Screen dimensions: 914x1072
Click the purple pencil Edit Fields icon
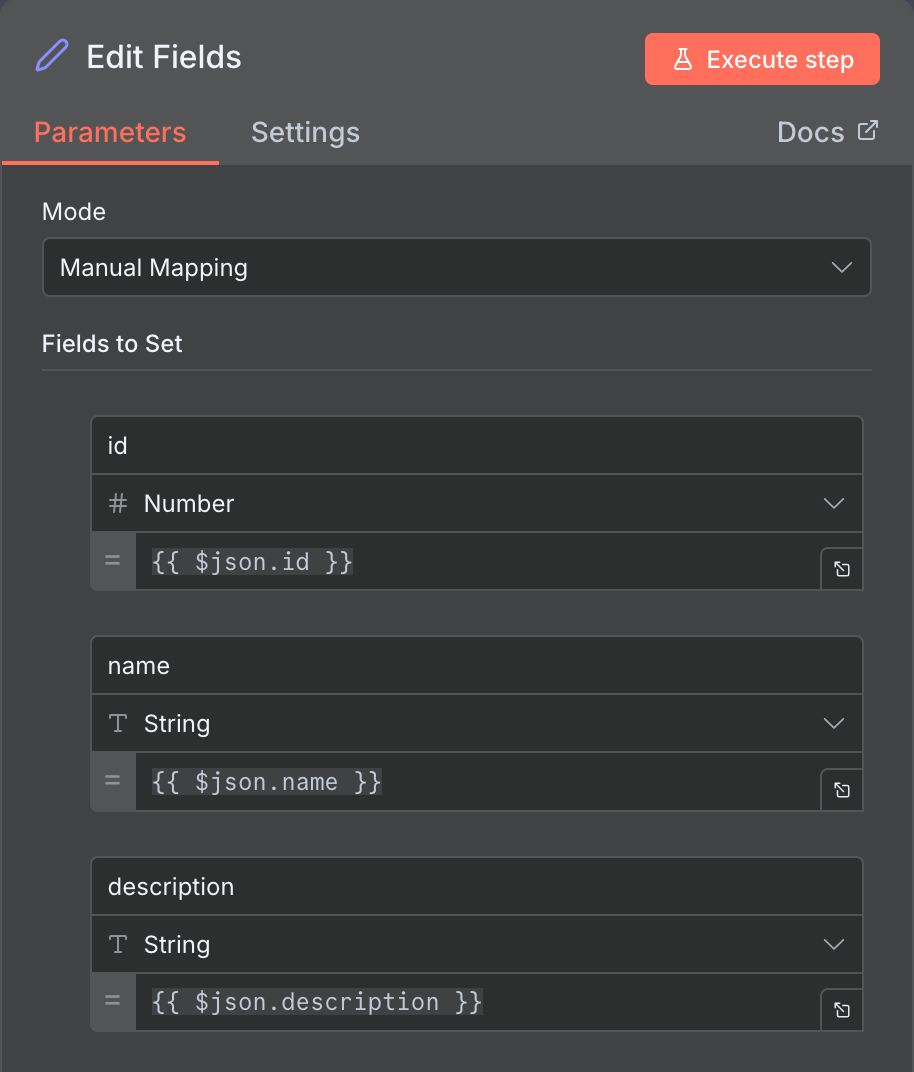pyautogui.click(x=52, y=55)
